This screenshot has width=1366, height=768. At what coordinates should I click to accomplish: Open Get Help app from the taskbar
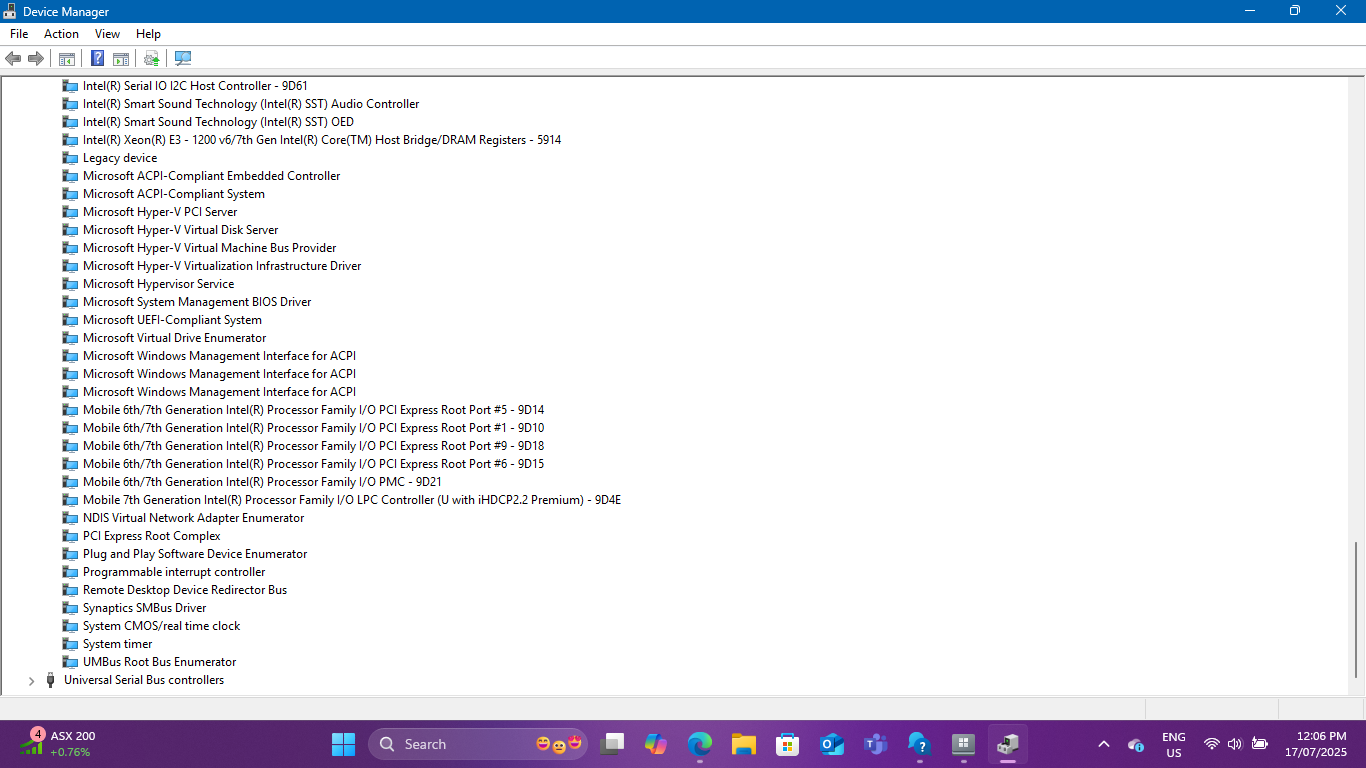[x=919, y=744]
